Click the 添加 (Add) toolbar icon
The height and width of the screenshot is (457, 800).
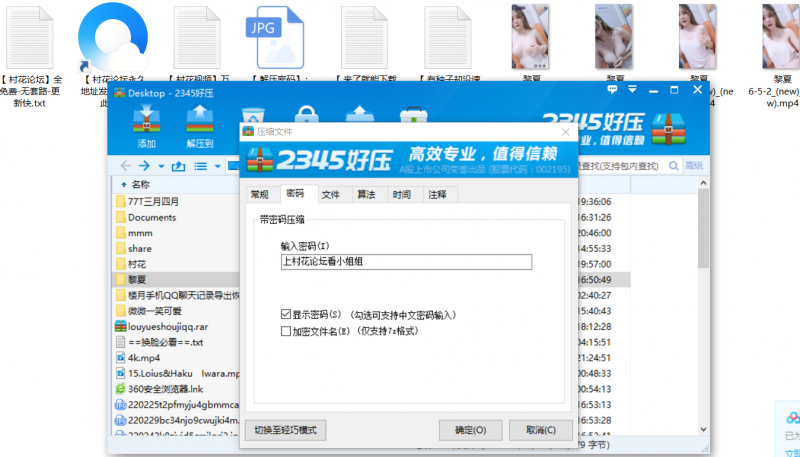click(x=146, y=126)
